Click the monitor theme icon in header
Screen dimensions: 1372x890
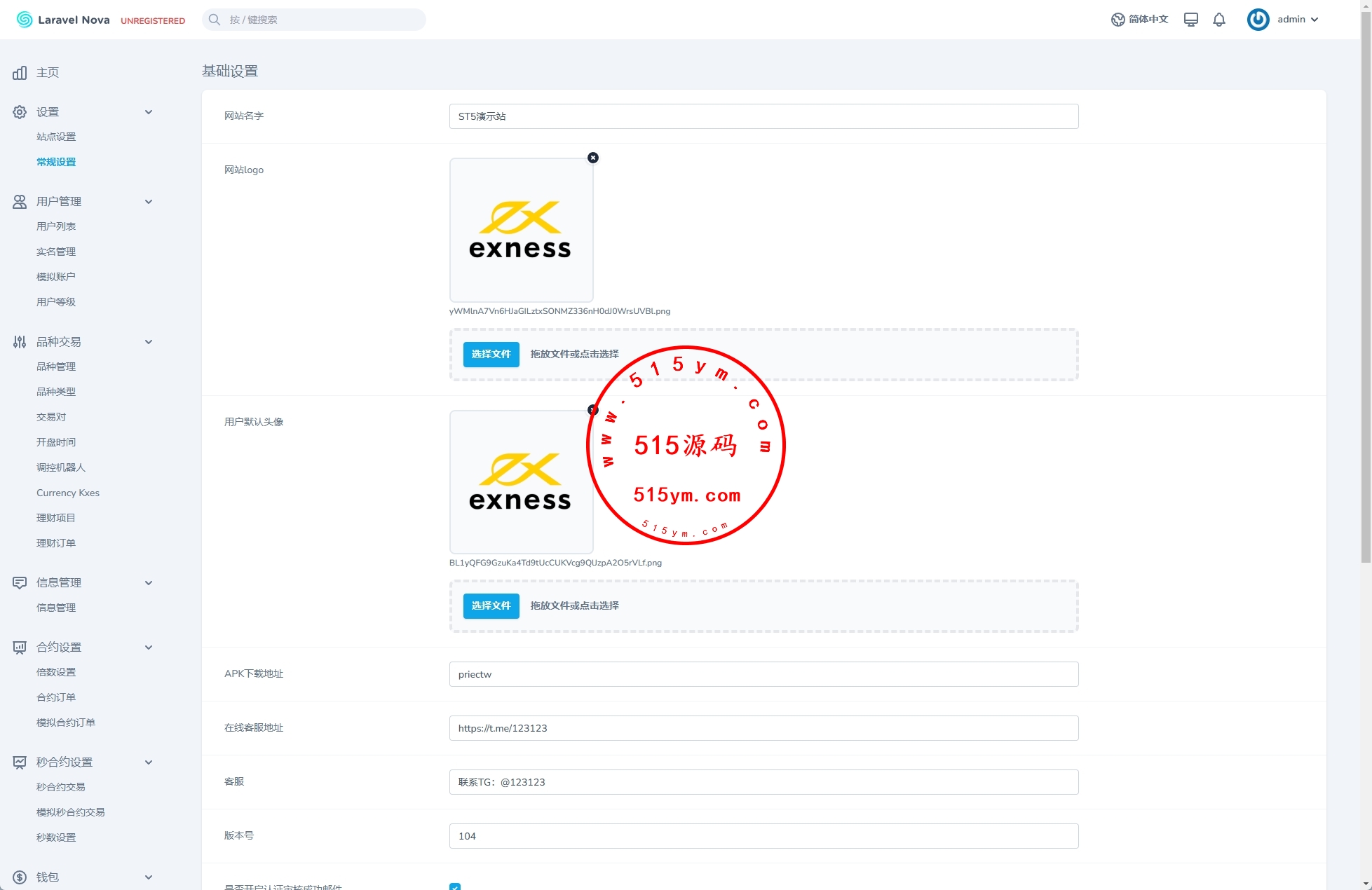point(1190,20)
